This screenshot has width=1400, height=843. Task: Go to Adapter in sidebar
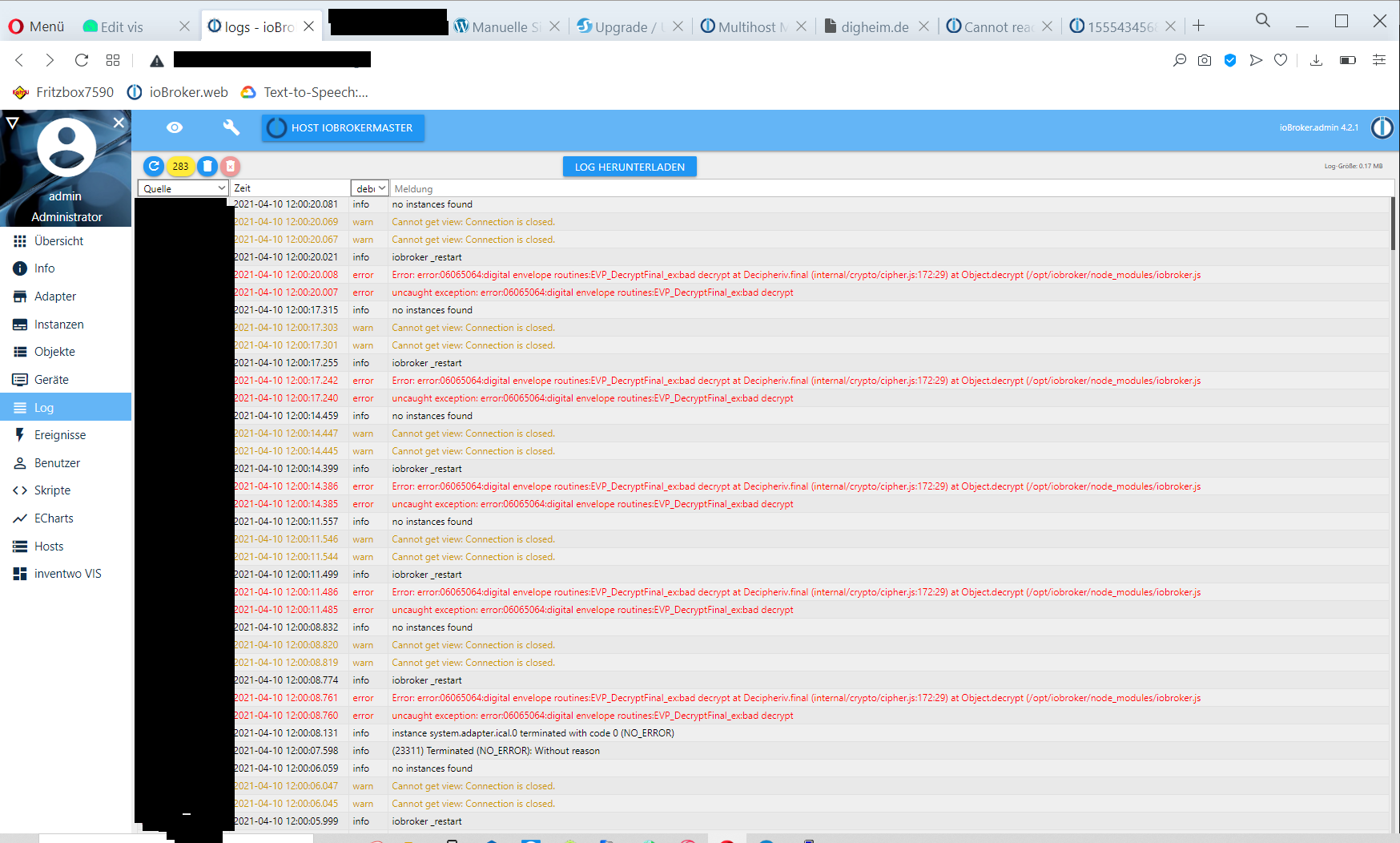(66, 296)
